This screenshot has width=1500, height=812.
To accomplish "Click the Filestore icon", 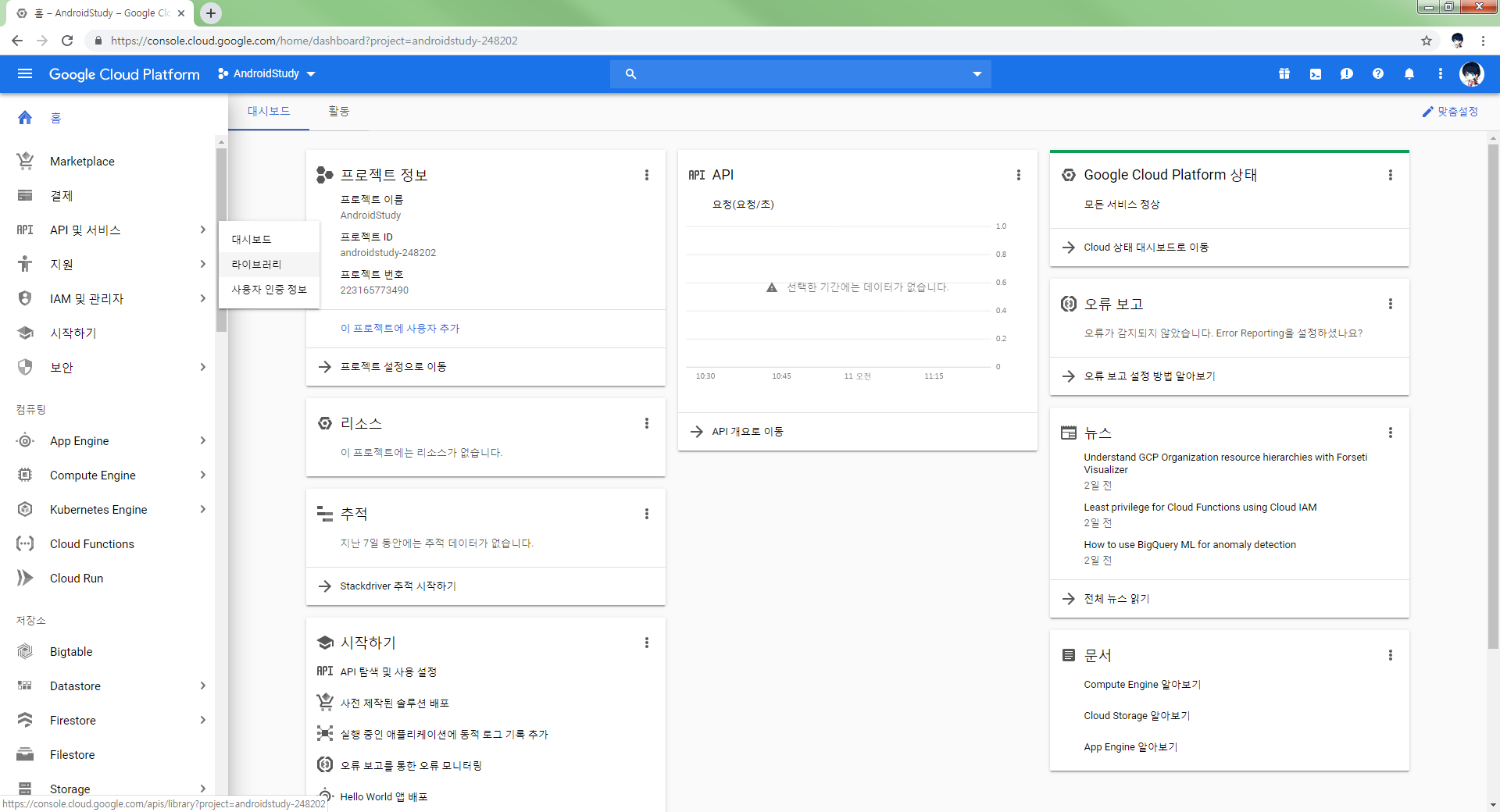I will (x=25, y=754).
